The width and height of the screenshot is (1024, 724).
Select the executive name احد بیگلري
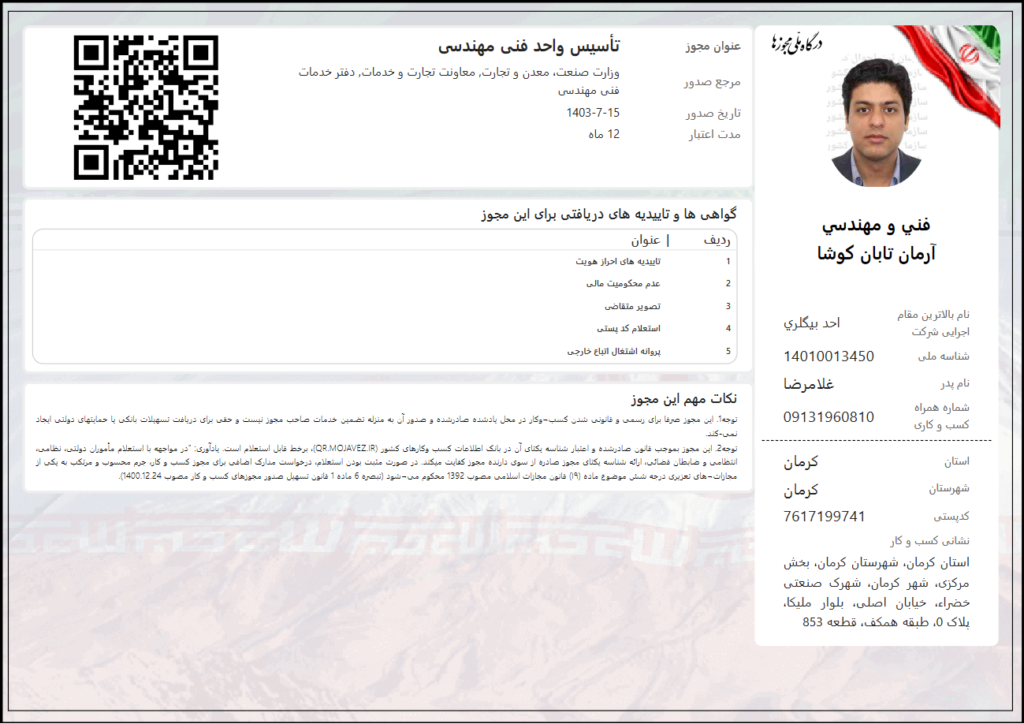(x=812, y=323)
